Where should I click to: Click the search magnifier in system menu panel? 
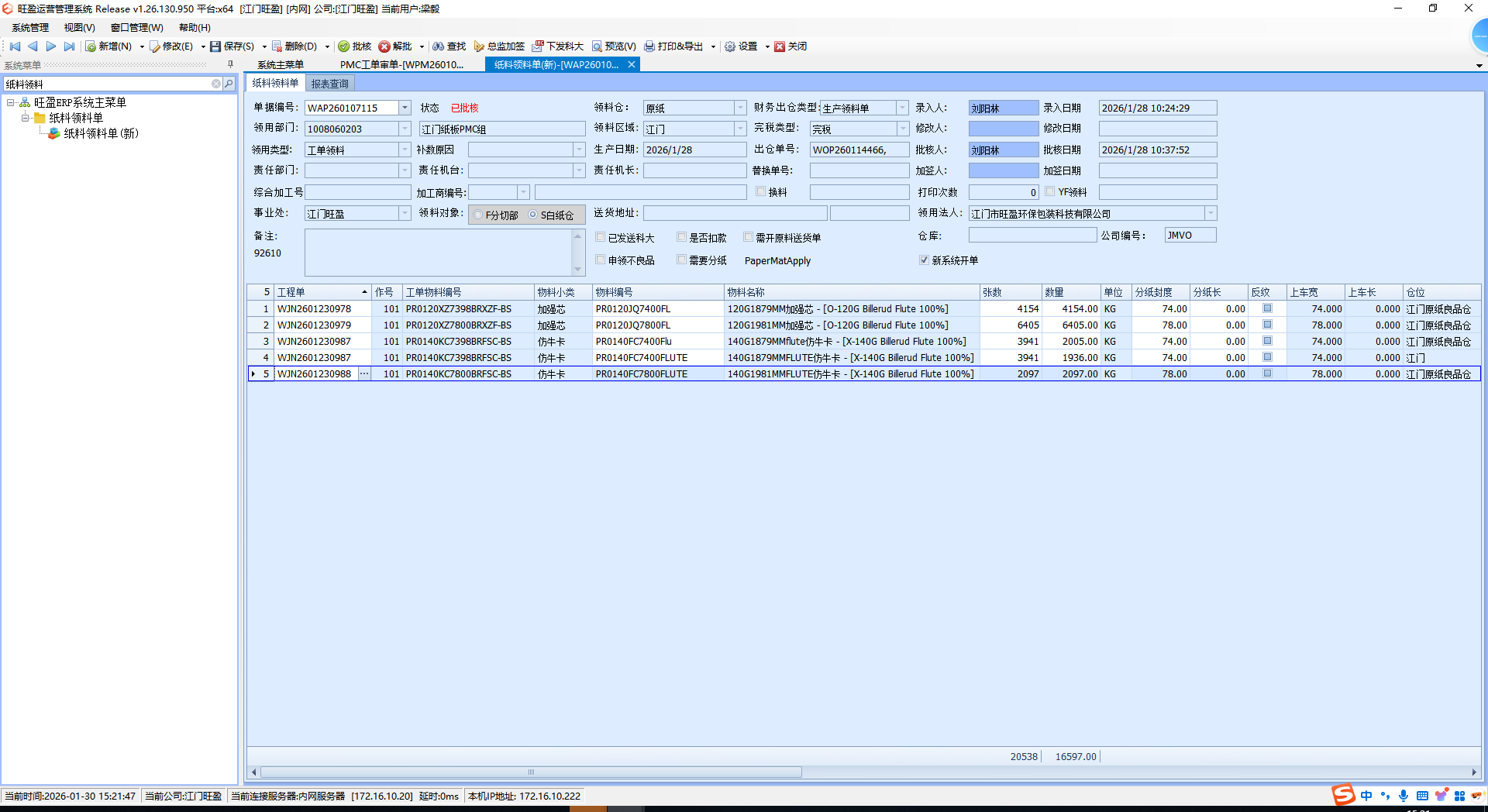(229, 84)
